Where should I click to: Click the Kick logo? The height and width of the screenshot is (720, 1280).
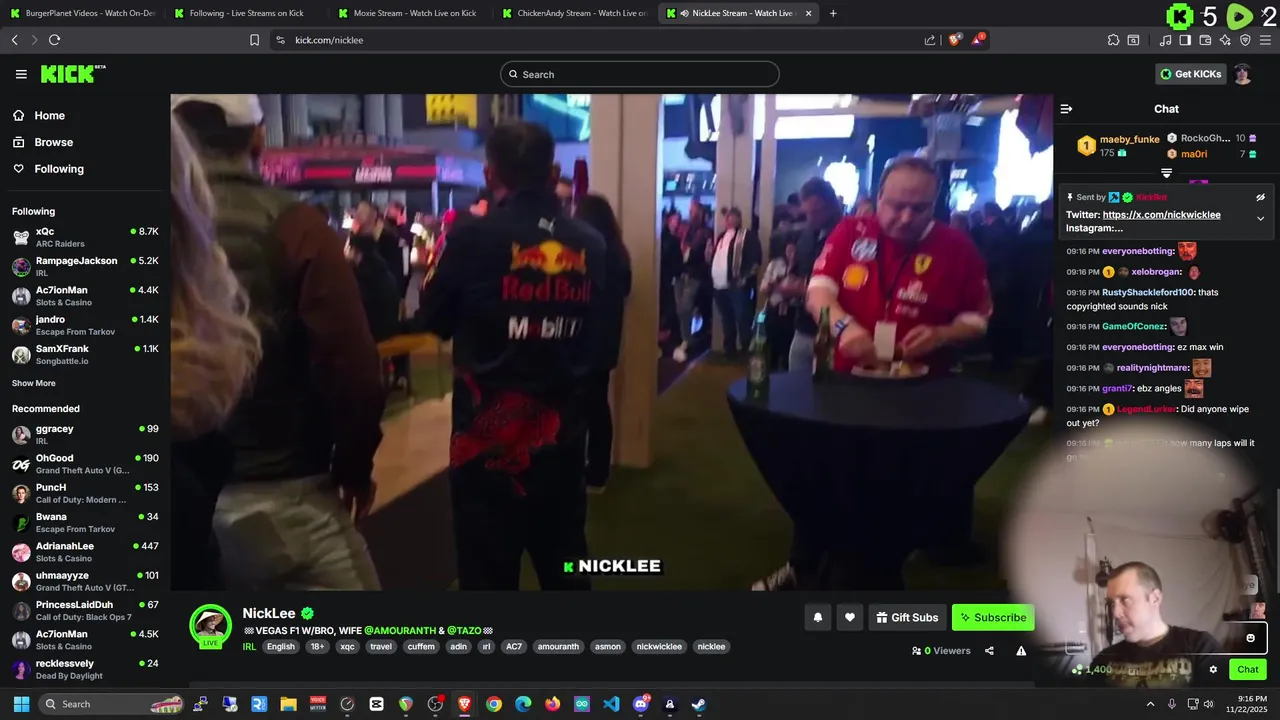[73, 74]
